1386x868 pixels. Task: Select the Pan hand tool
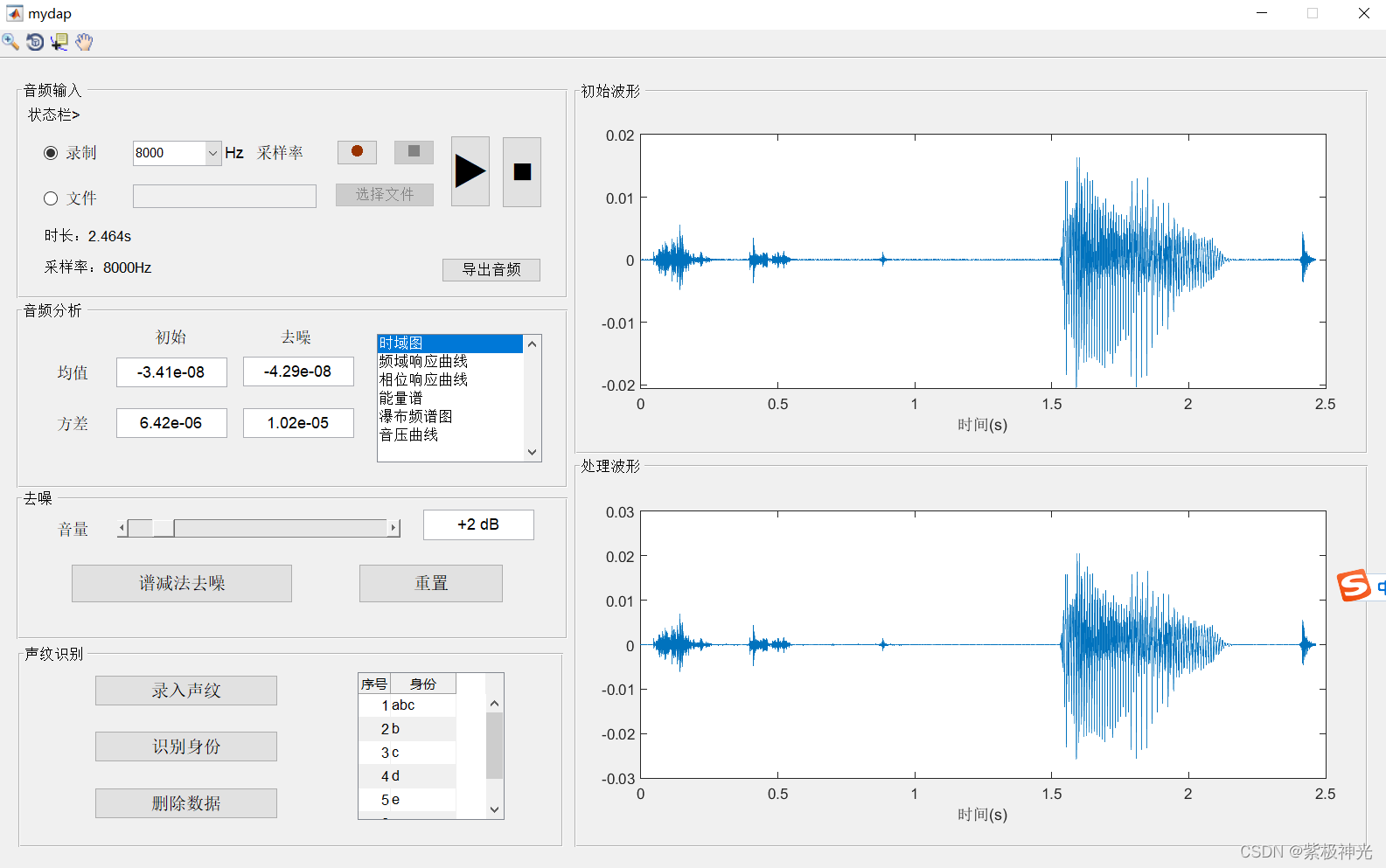pos(84,41)
